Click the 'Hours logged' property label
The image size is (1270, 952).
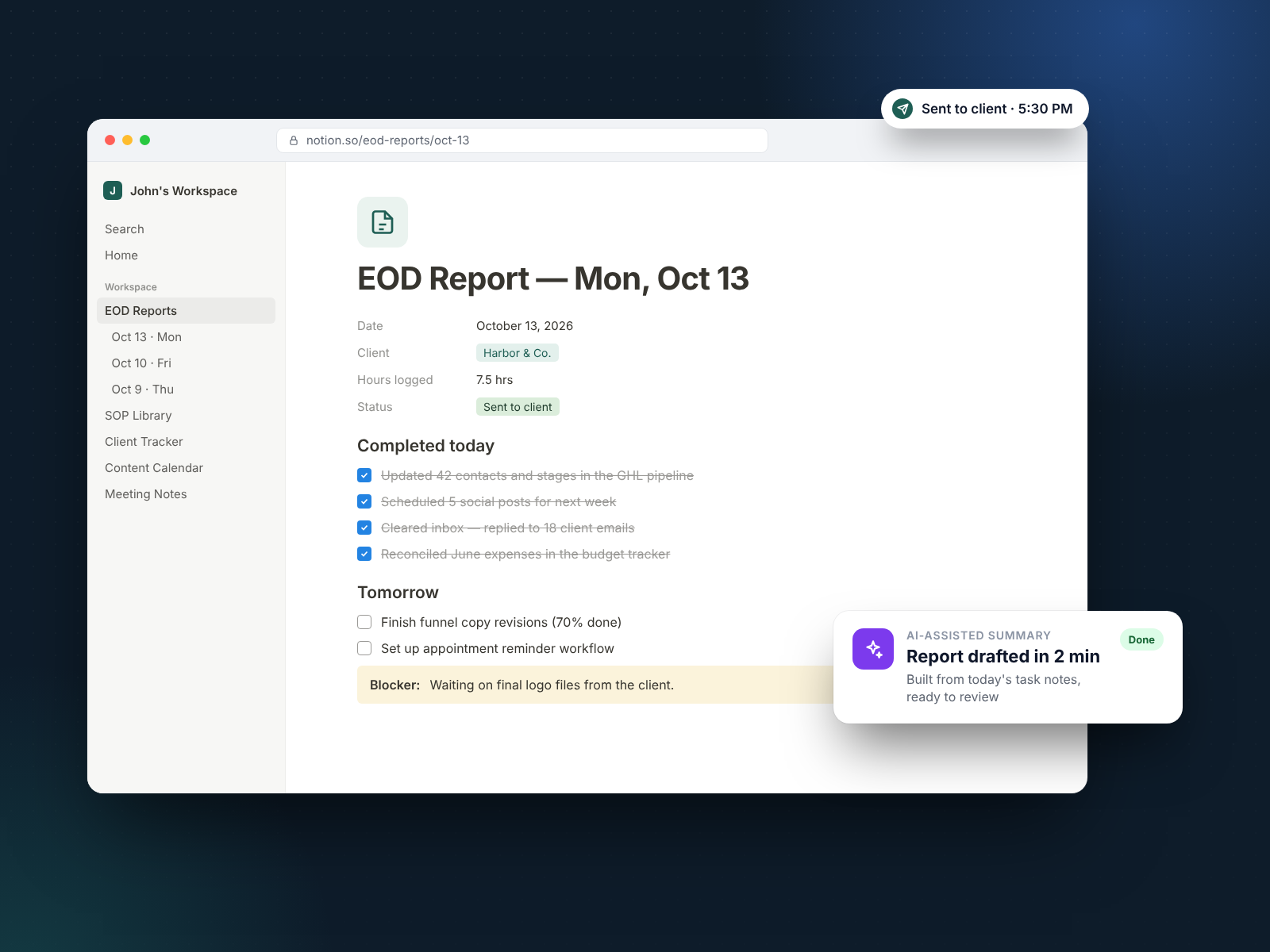(395, 380)
